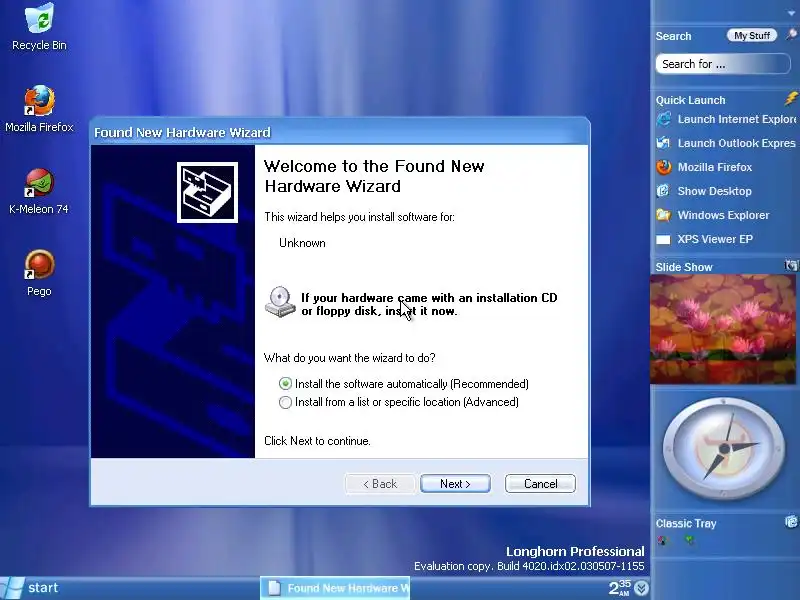Screen dimensions: 800x600
Task: Expand the sidebar menu arrow at top
Action: pyautogui.click(x=791, y=14)
